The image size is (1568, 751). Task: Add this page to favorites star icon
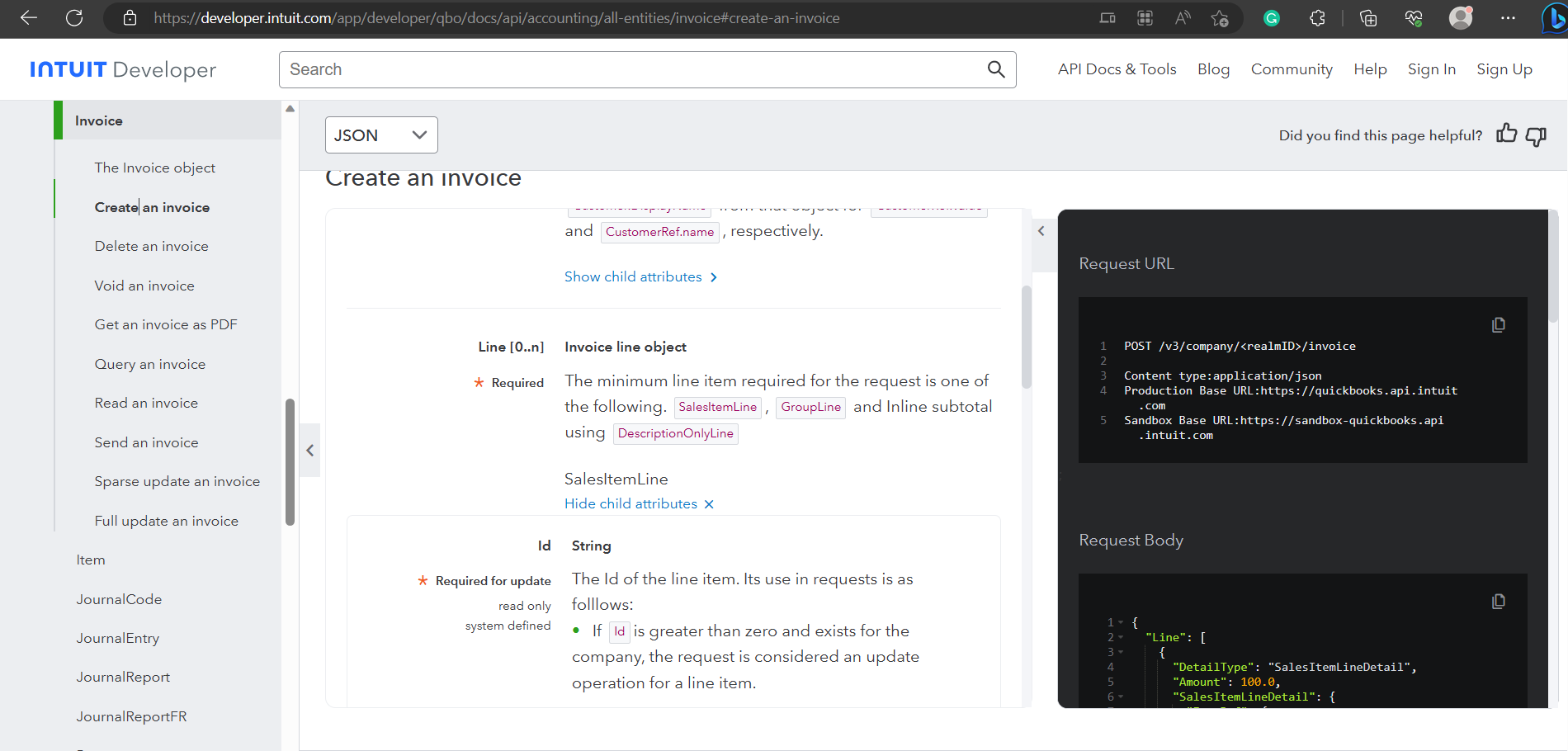coord(1220,18)
